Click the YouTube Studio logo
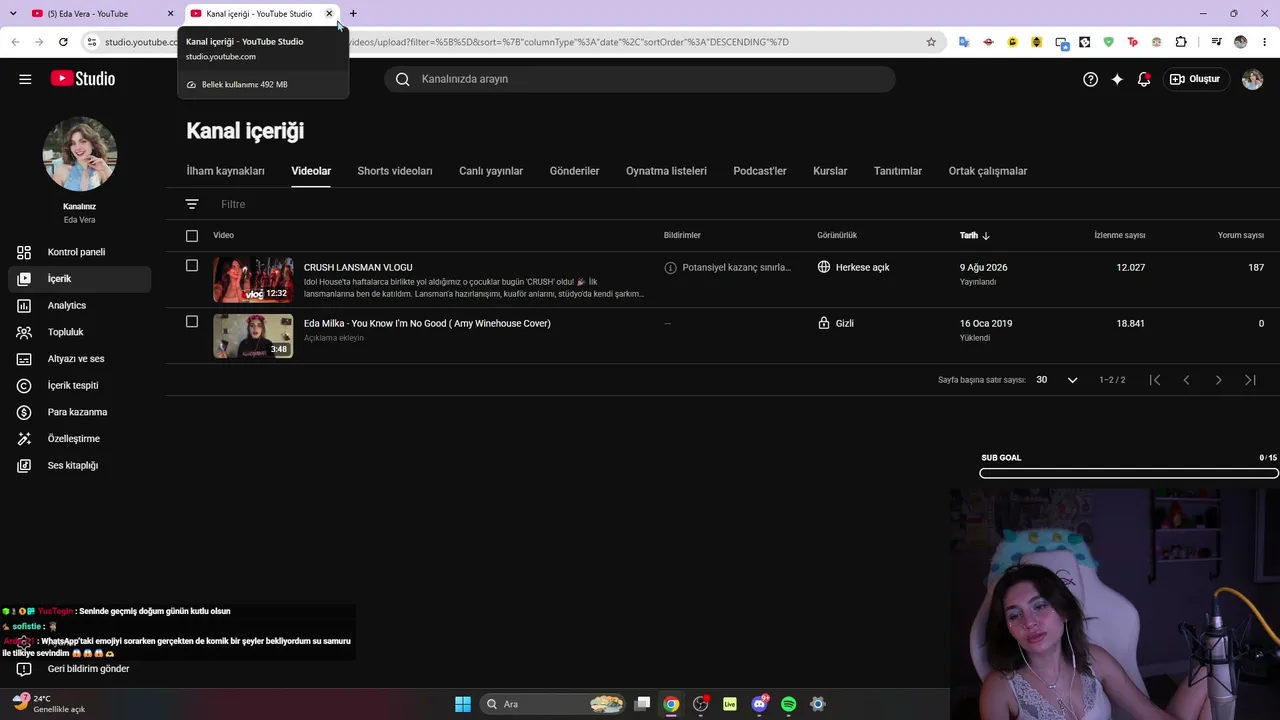The height and width of the screenshot is (720, 1280). [x=83, y=79]
